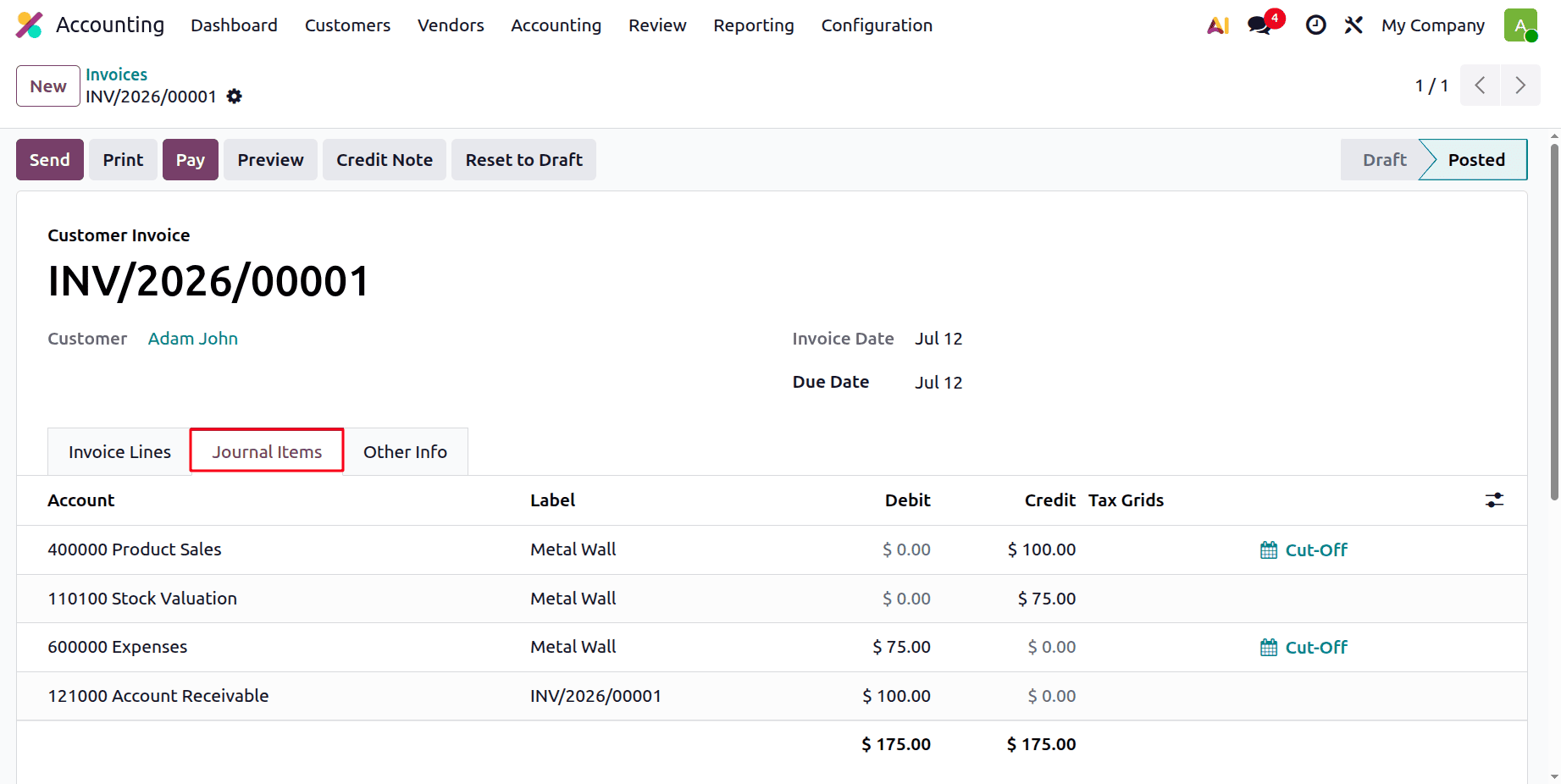Click the Debit column header
This screenshot has height=784, width=1561.
tap(907, 500)
